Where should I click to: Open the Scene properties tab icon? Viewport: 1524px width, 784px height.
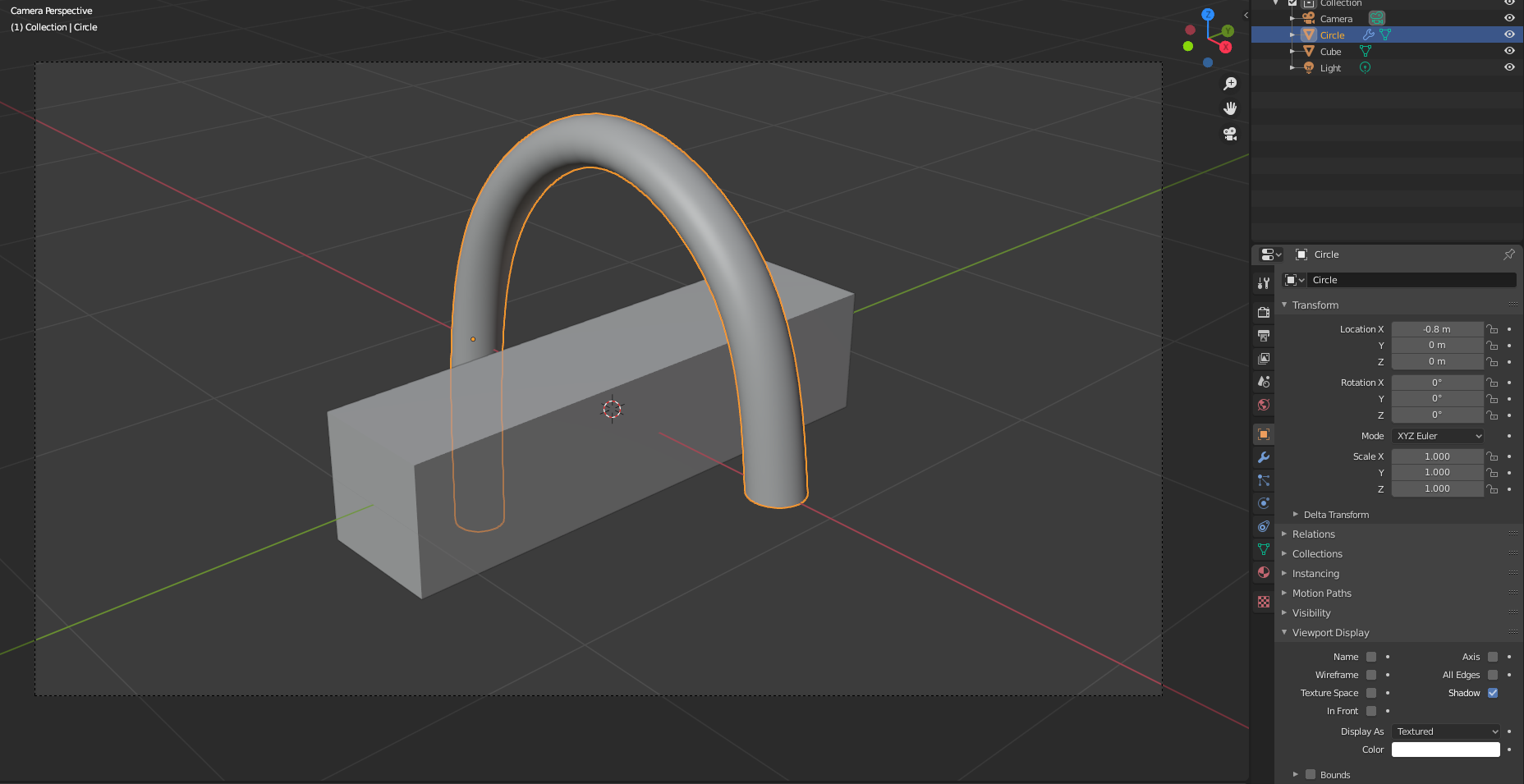(x=1264, y=382)
